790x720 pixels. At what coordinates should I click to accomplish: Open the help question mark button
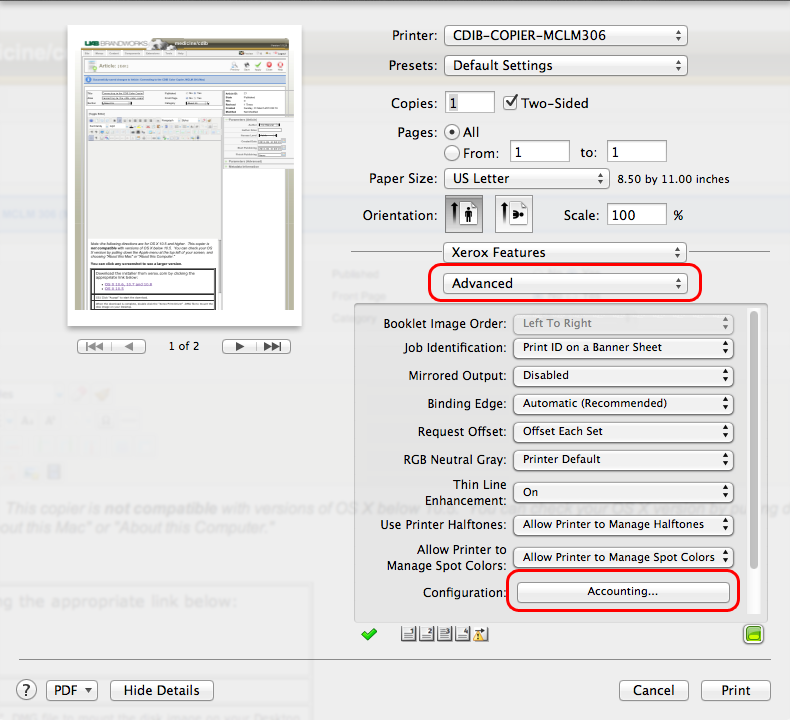click(27, 690)
